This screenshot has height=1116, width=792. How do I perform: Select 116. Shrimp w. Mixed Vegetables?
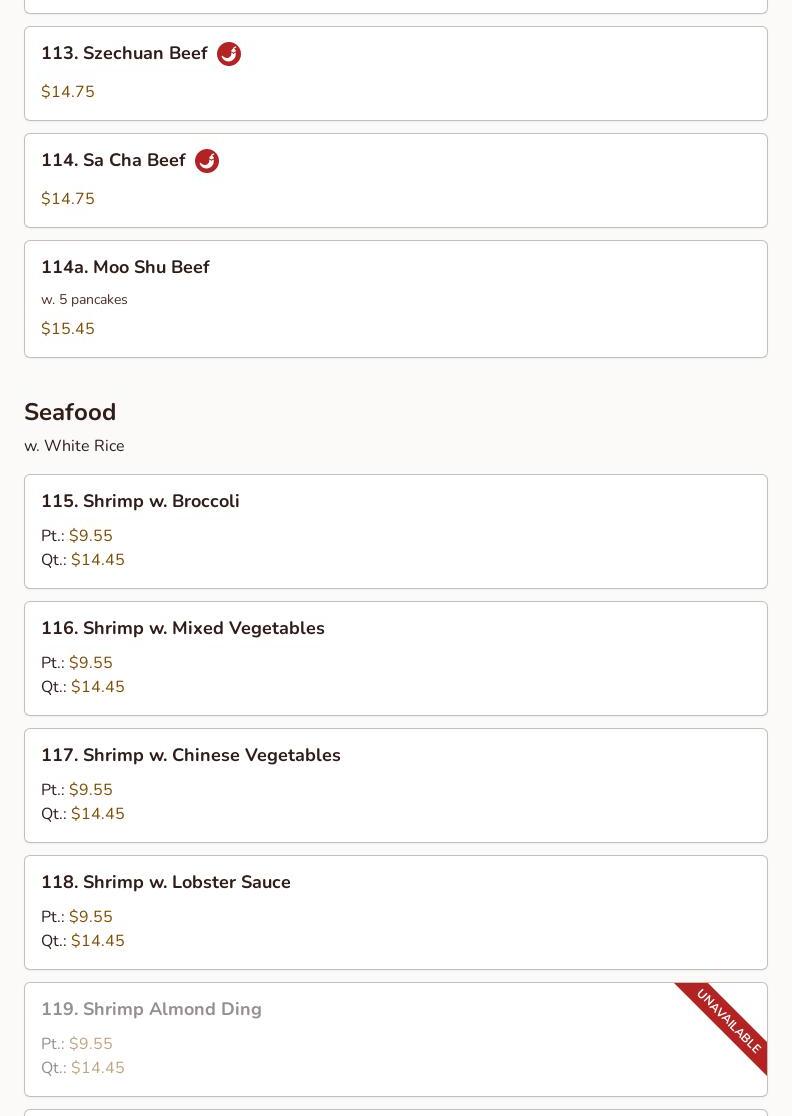[396, 658]
